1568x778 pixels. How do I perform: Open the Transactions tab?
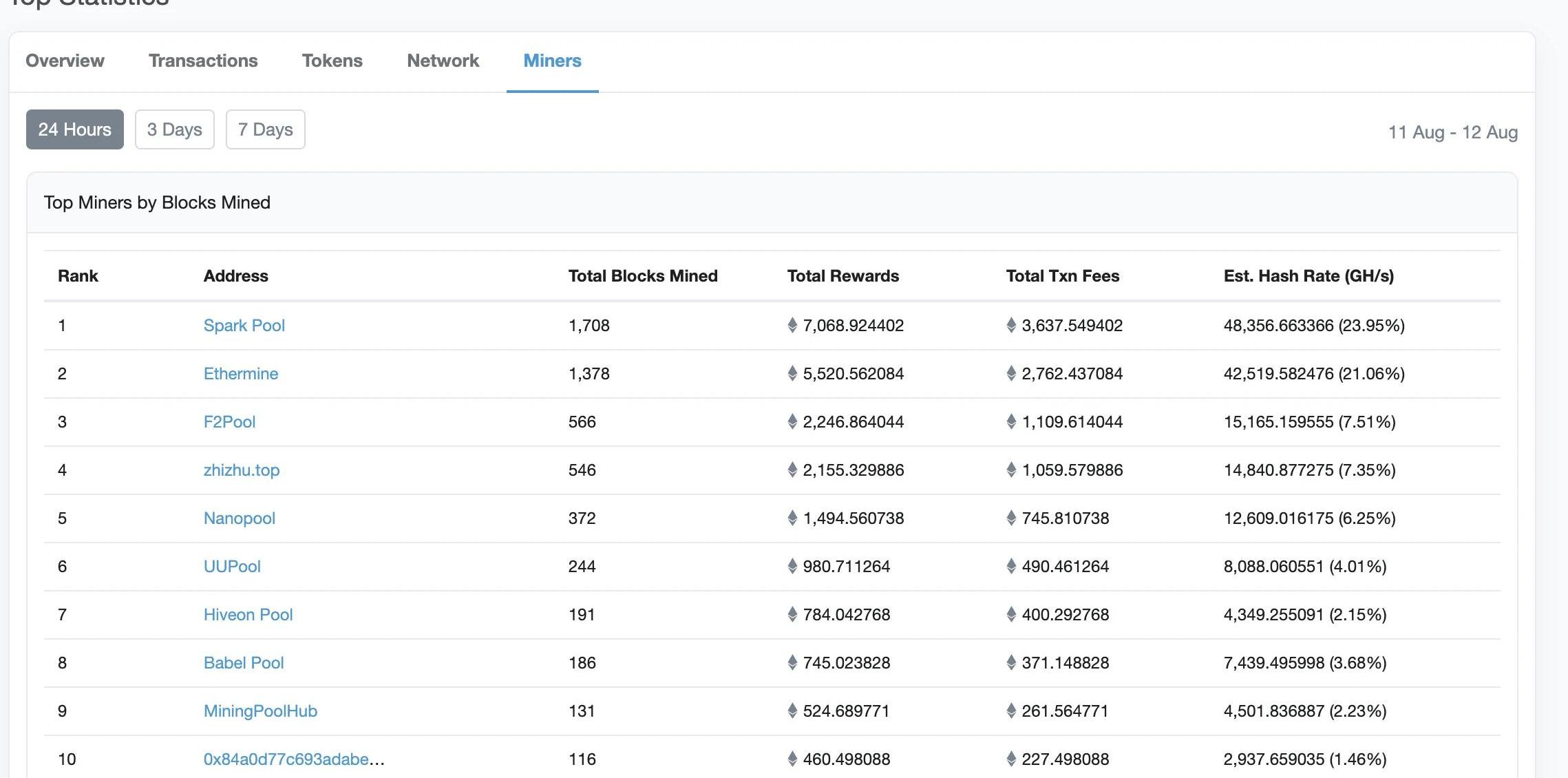[x=203, y=61]
